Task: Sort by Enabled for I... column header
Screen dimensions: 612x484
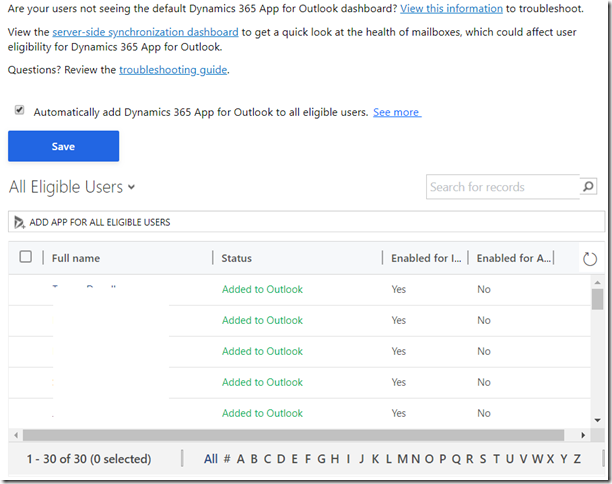Action: [x=426, y=258]
